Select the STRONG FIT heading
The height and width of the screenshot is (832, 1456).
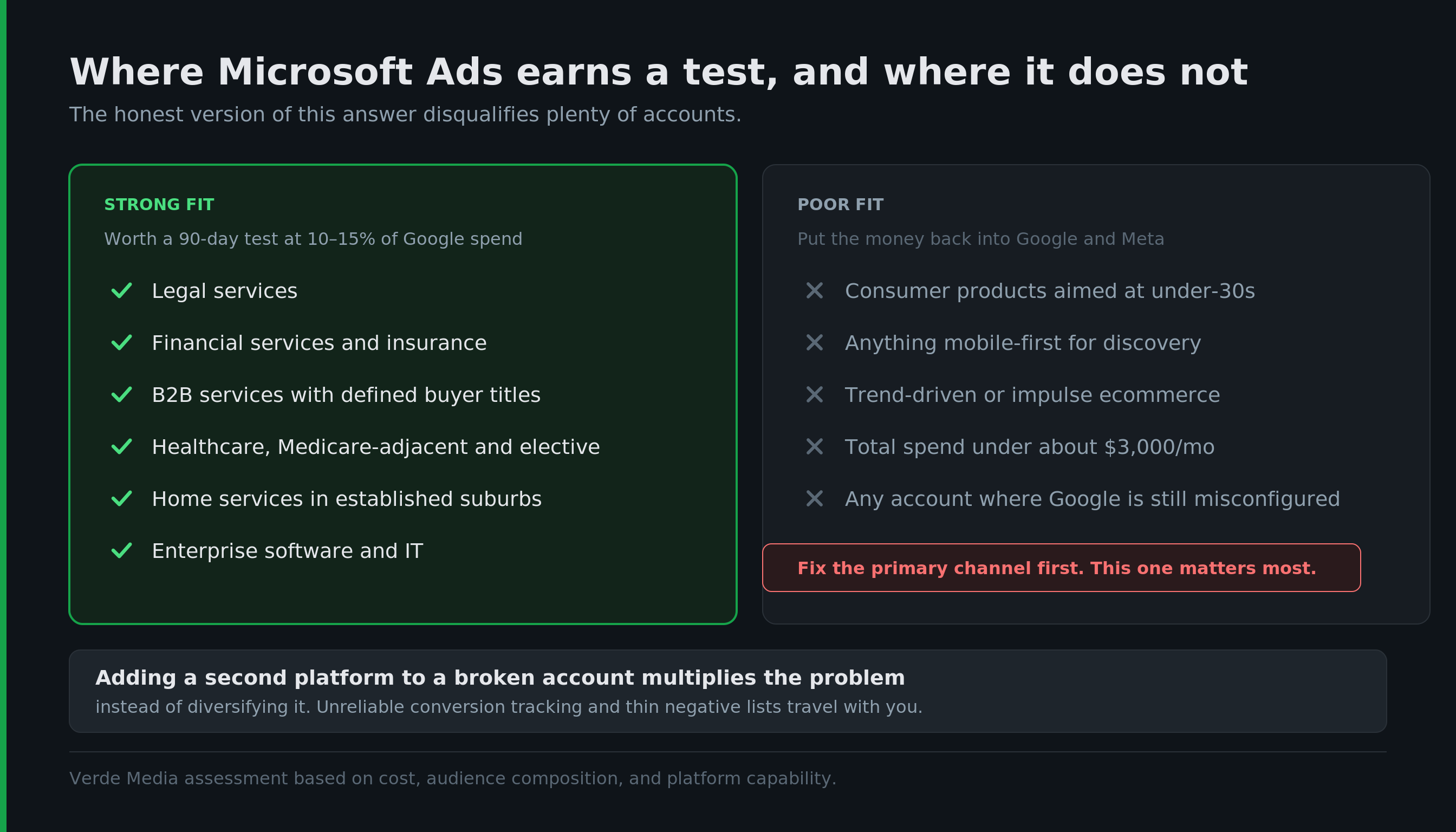(159, 205)
